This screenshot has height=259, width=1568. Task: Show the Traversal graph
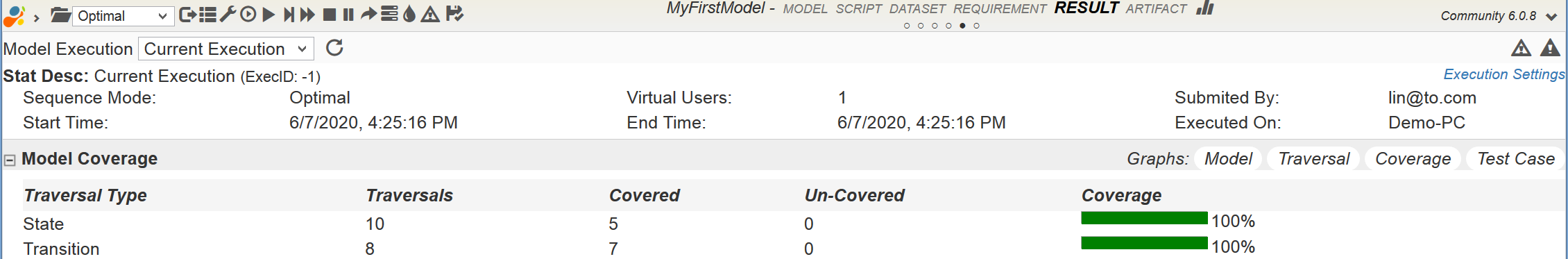click(x=1313, y=159)
